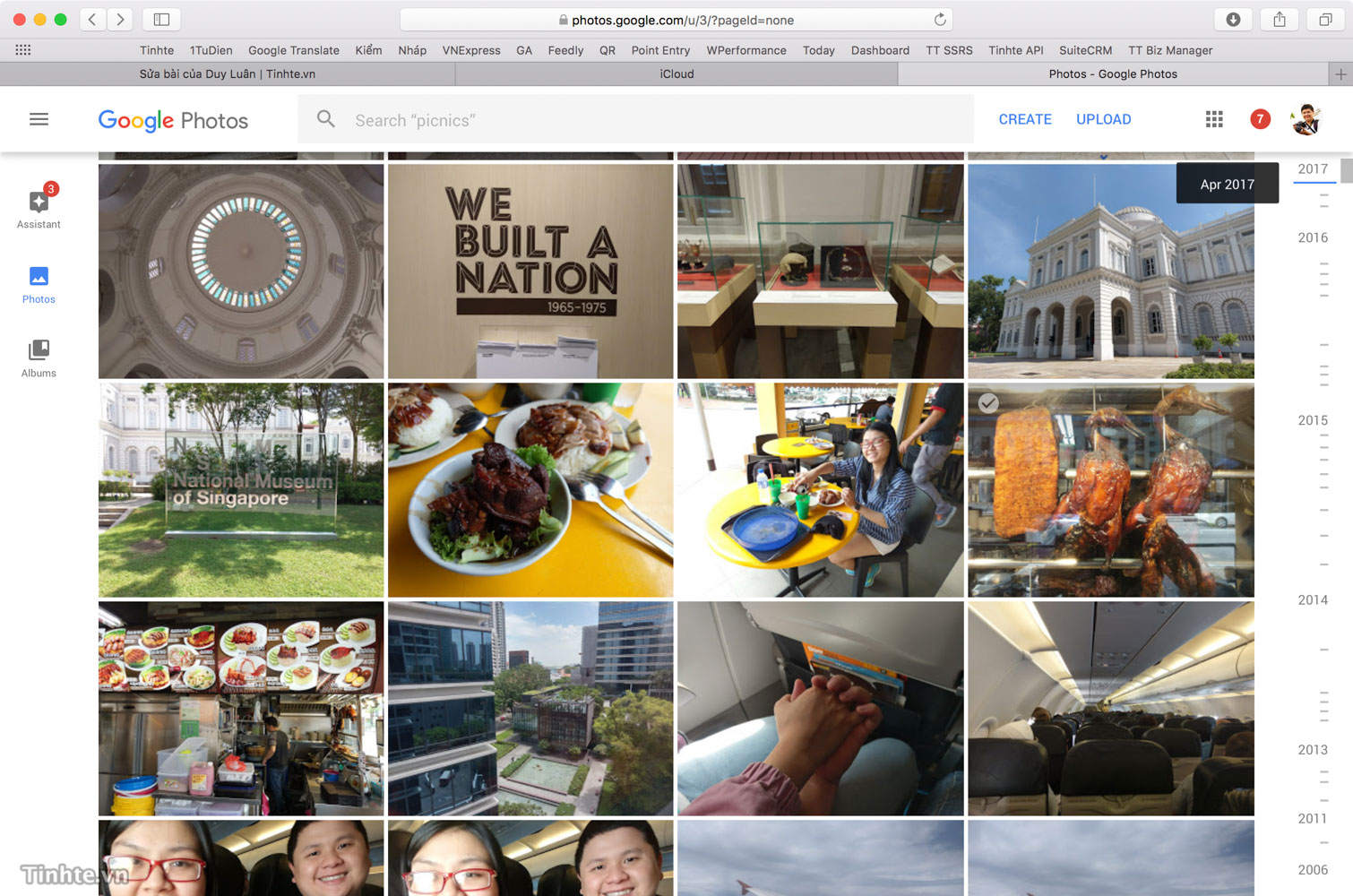The height and width of the screenshot is (896, 1353).
Task: Open the Dashboard bookmark
Action: 880,50
